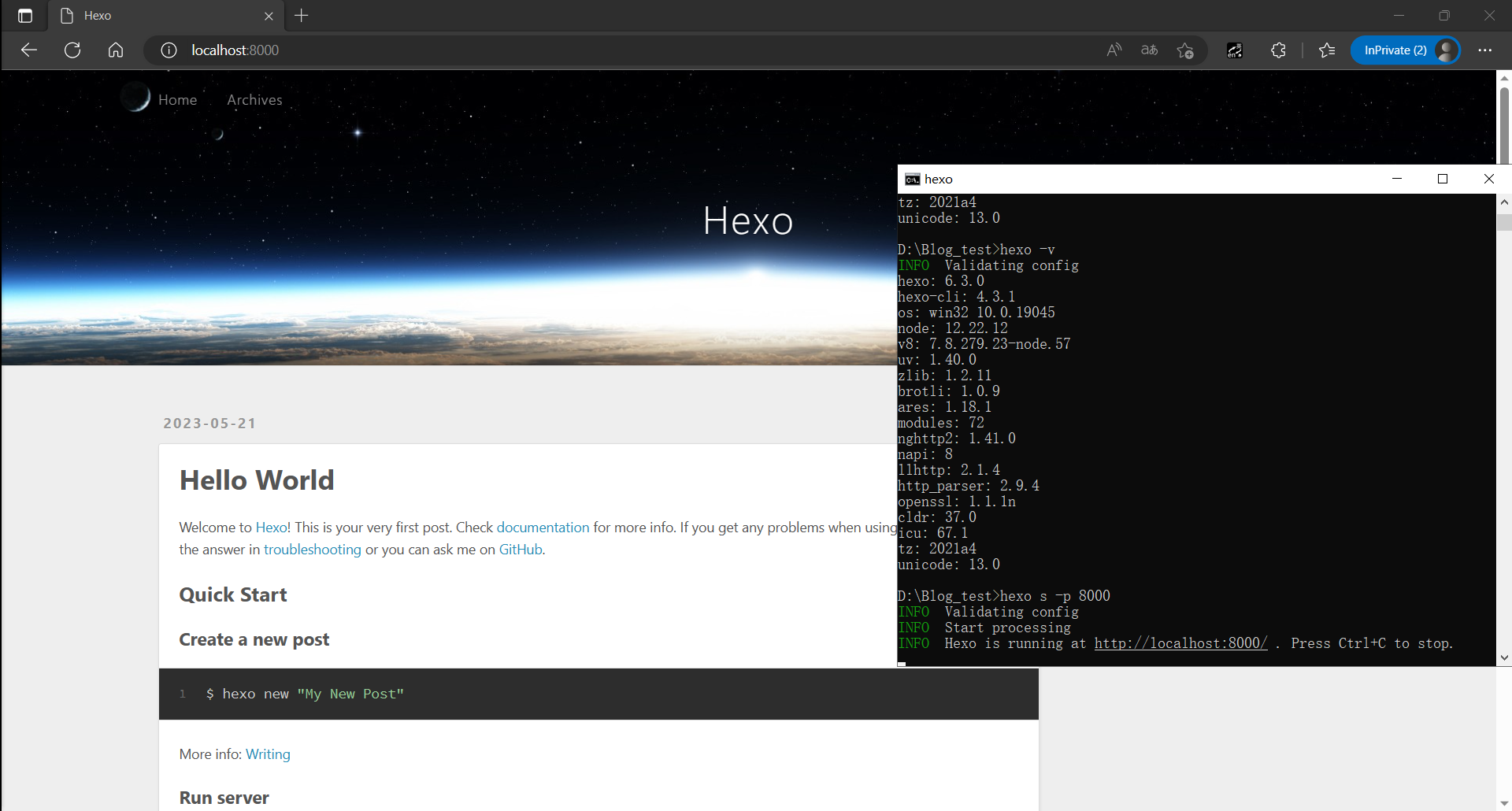Minimize the hexo console window
The image size is (1512, 811).
pos(1397,179)
